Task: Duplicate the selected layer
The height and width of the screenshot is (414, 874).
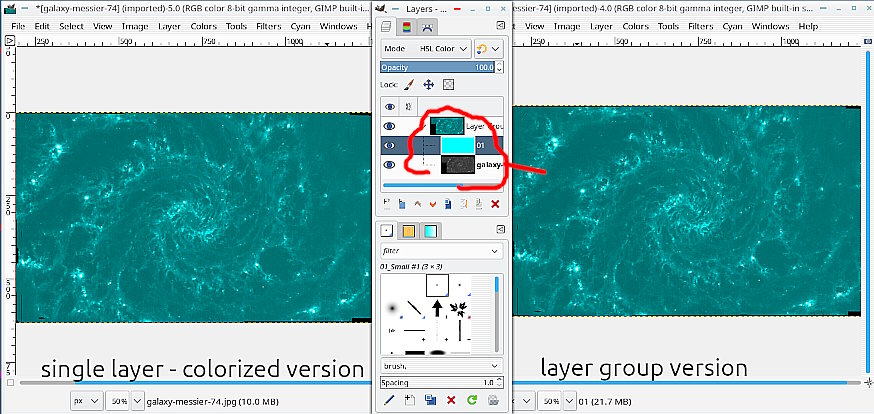Action: coord(448,204)
